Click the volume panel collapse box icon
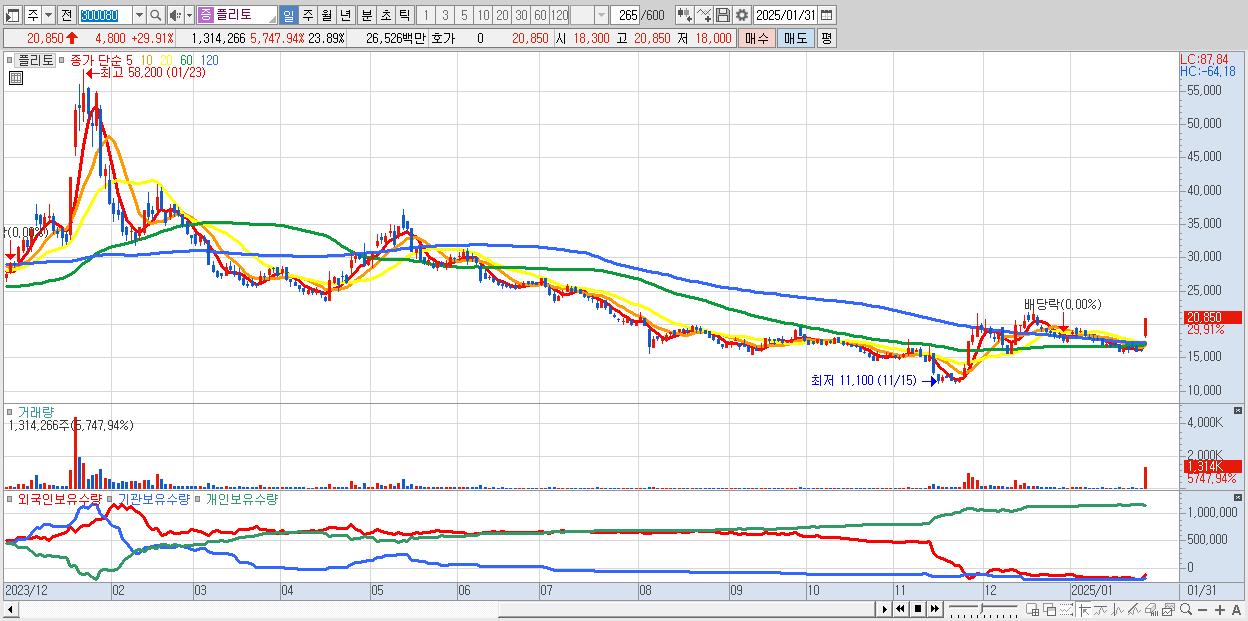Image resolution: width=1248 pixels, height=621 pixels. click(x=1238, y=411)
